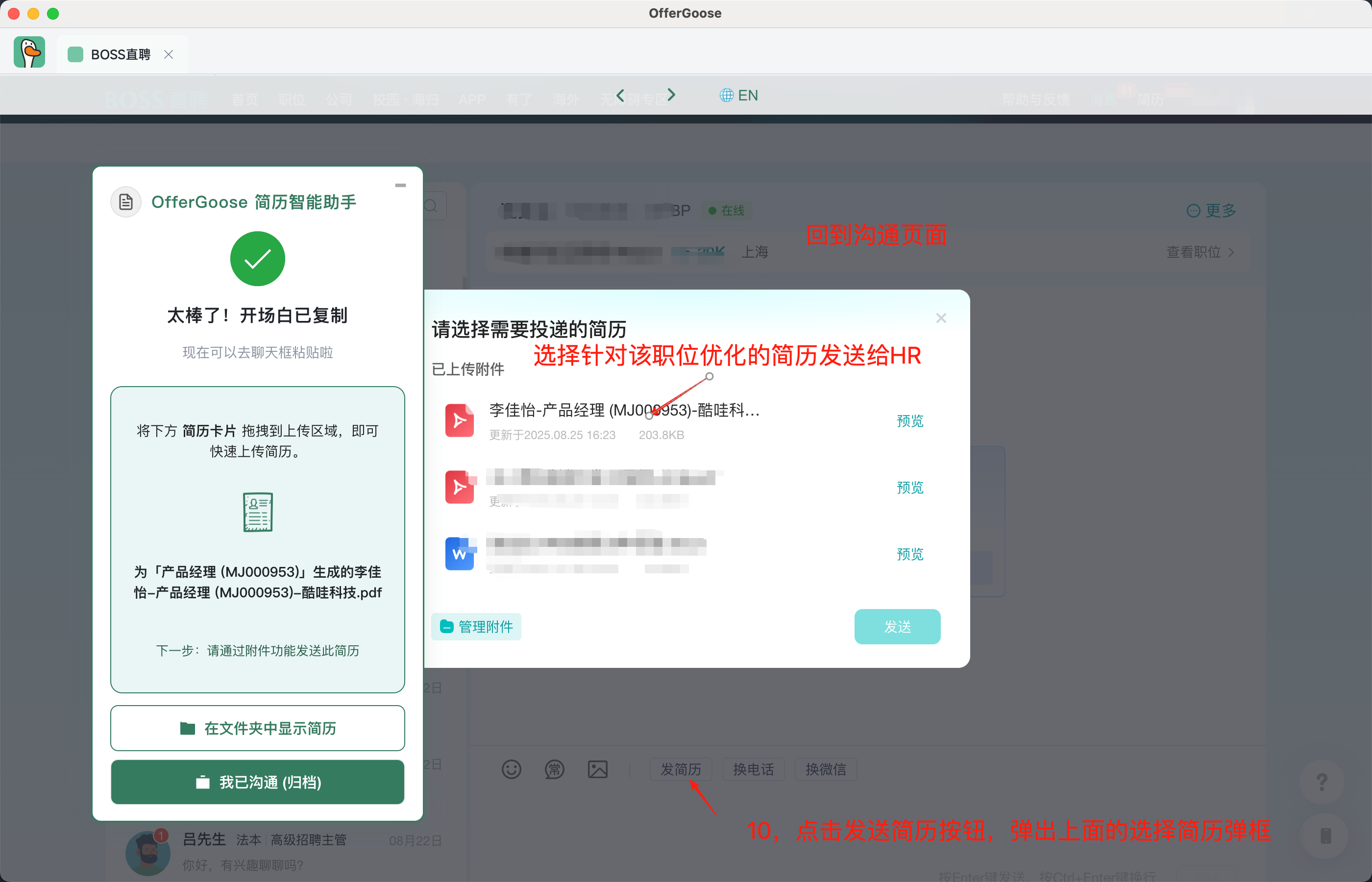Click the 发简历 option in chat toolbar
1372x882 pixels.
(680, 769)
